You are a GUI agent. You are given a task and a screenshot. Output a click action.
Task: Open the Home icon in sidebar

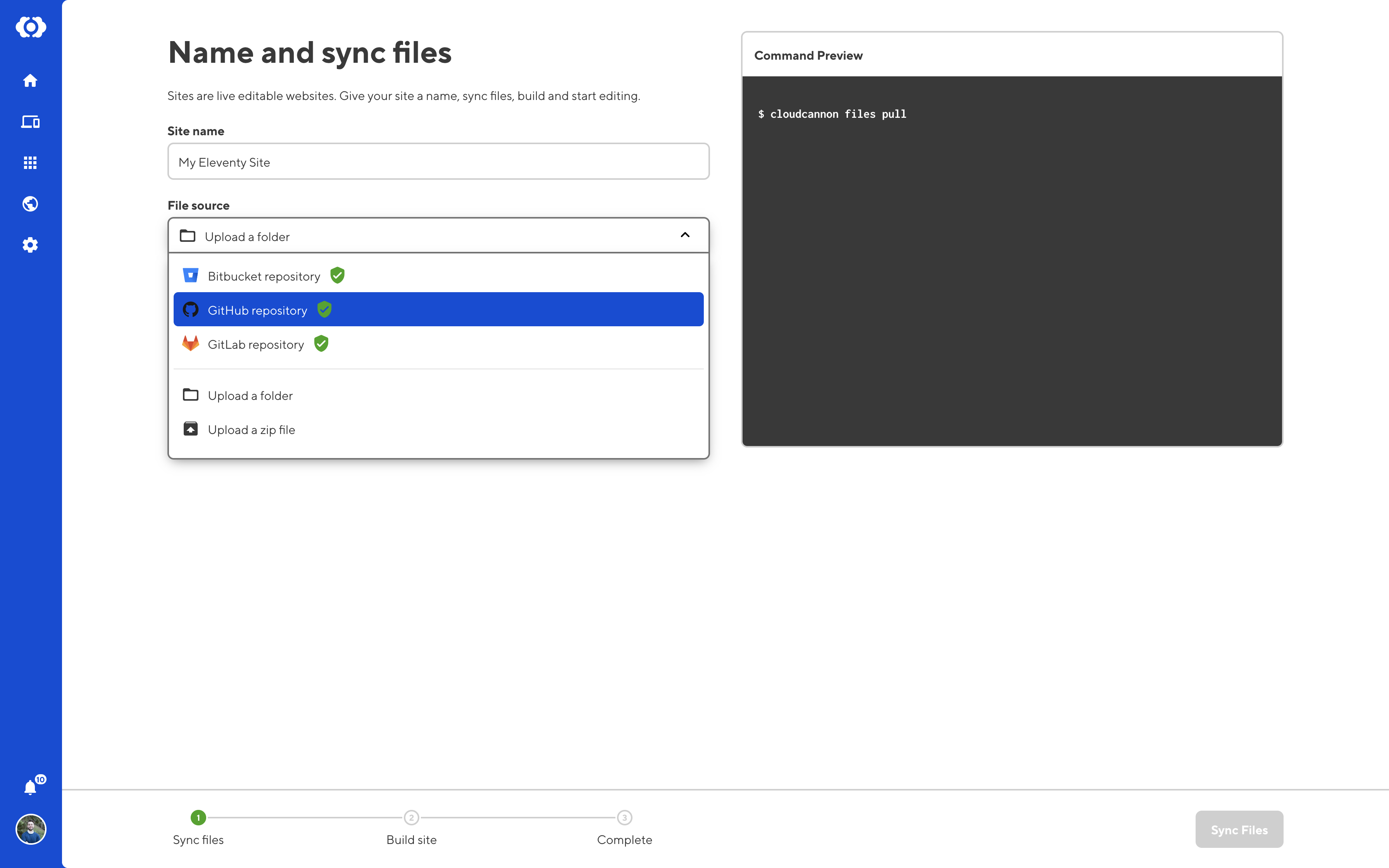click(30, 80)
